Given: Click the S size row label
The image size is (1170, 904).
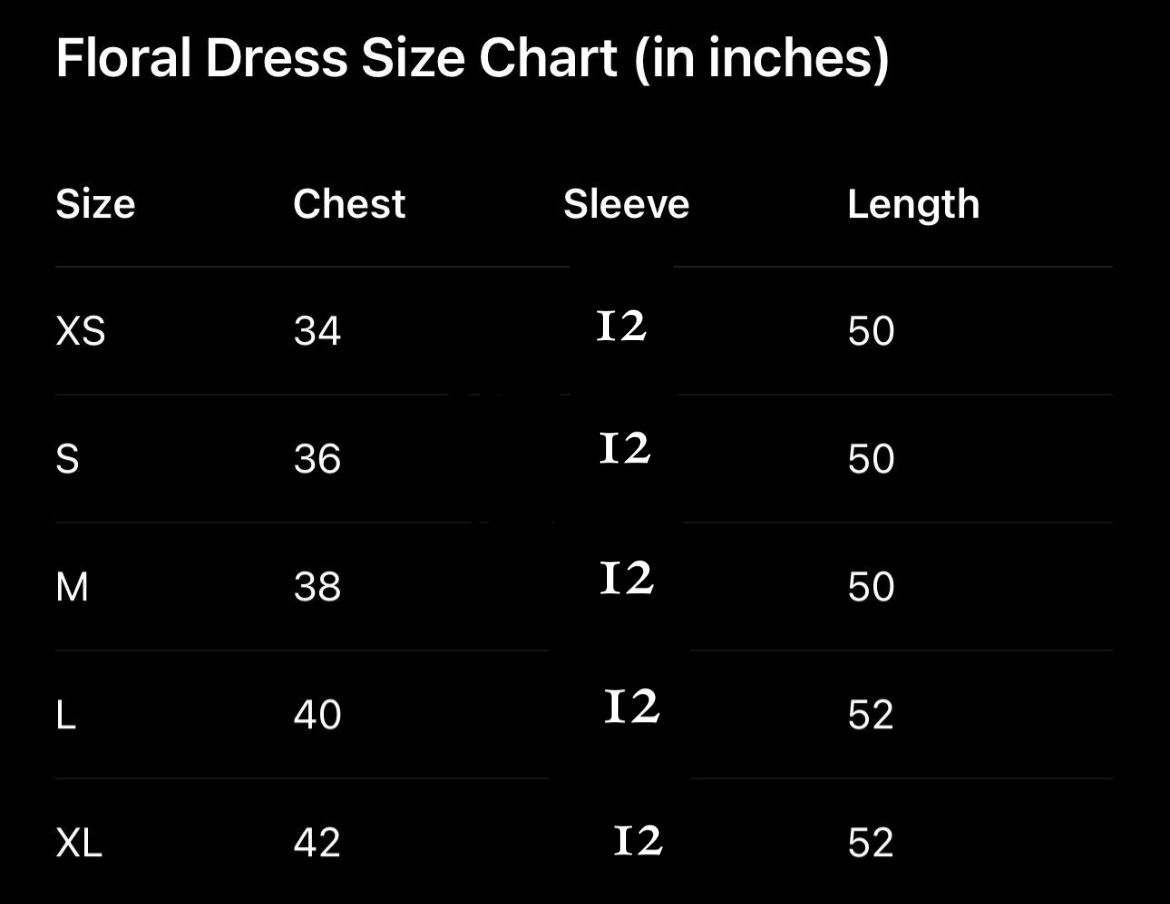Looking at the screenshot, I should point(68,459).
